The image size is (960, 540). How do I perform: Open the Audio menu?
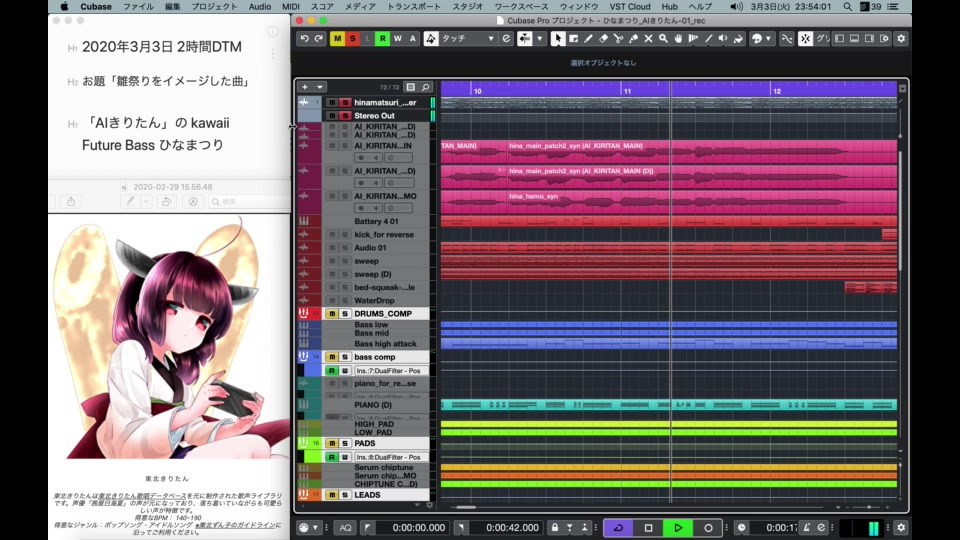(260, 7)
